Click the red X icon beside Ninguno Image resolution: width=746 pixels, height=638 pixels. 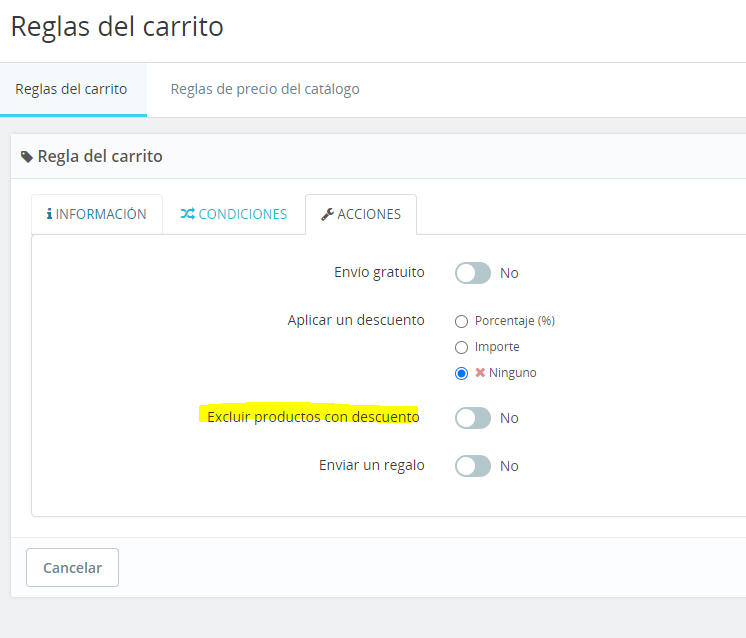(480, 373)
